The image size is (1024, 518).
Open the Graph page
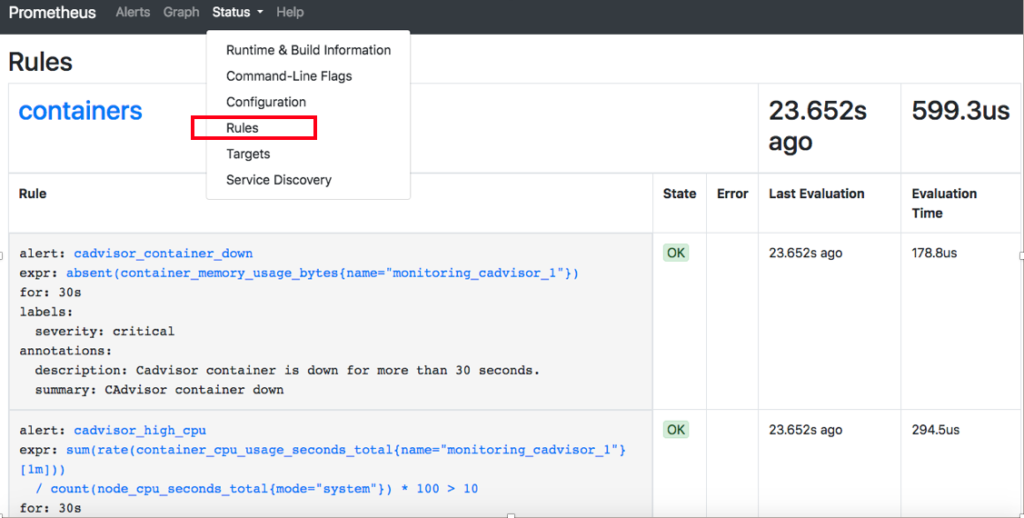coord(181,12)
